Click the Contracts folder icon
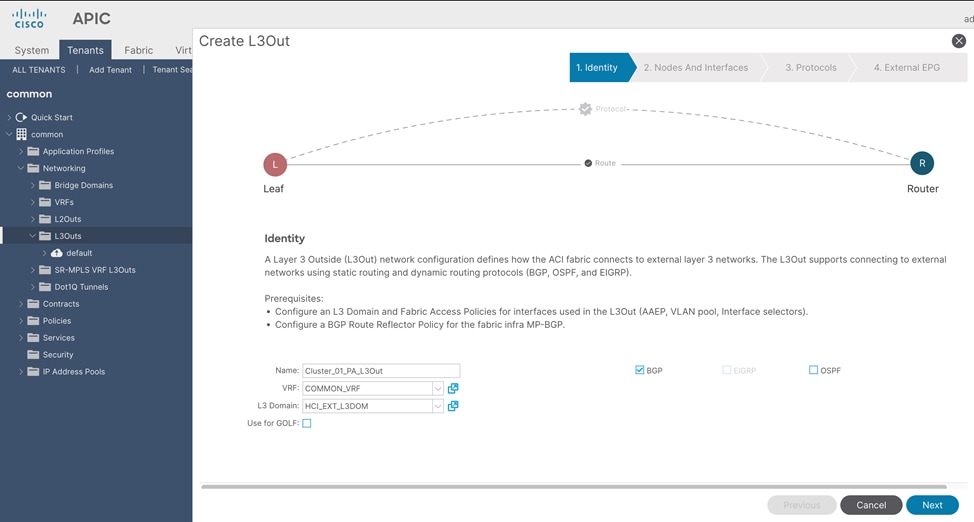This screenshot has height=522, width=974. (33, 304)
